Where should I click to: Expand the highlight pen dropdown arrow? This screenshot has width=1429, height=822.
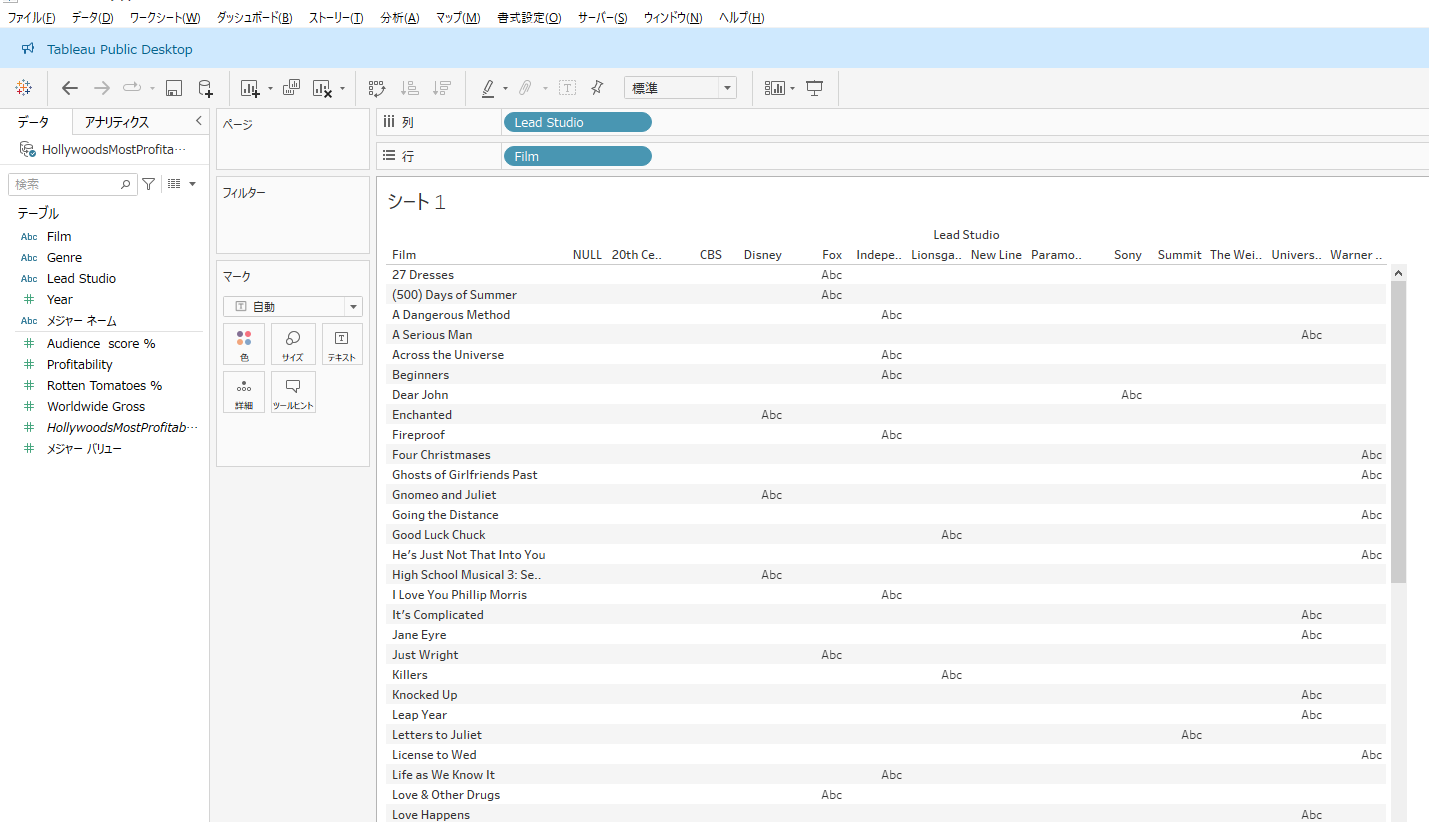(x=505, y=88)
